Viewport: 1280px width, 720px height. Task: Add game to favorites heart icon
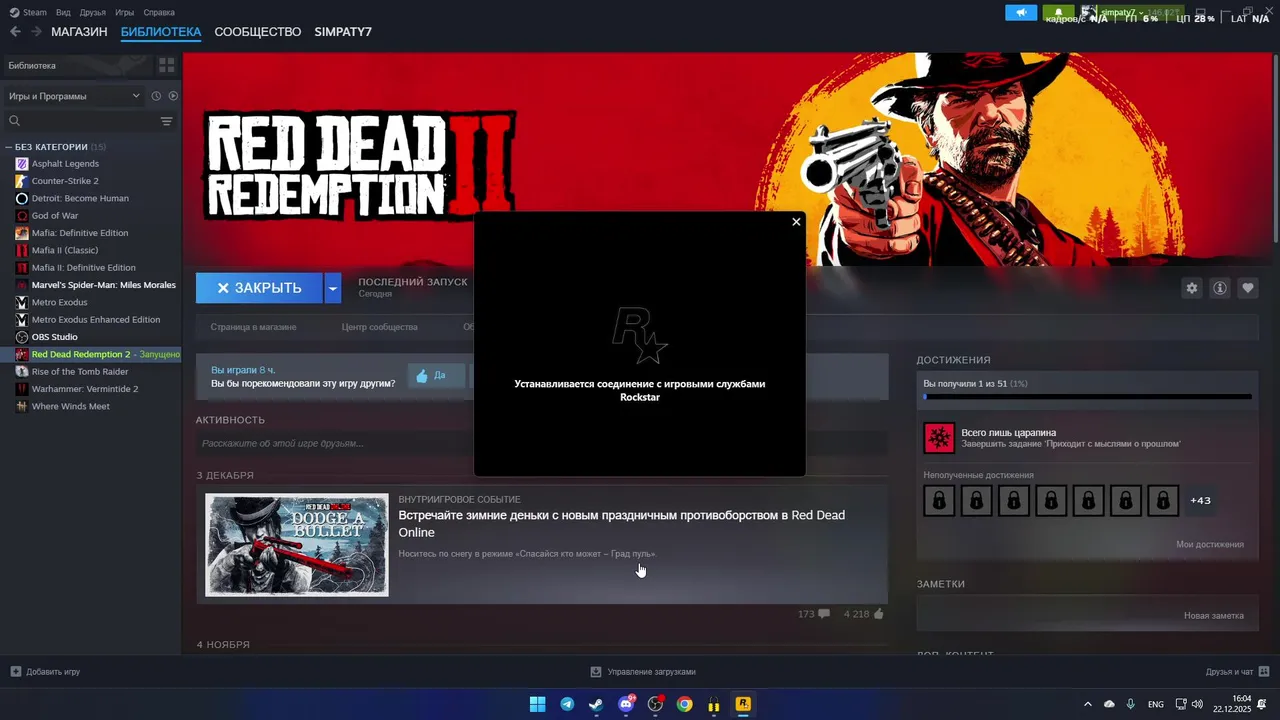tap(1247, 288)
